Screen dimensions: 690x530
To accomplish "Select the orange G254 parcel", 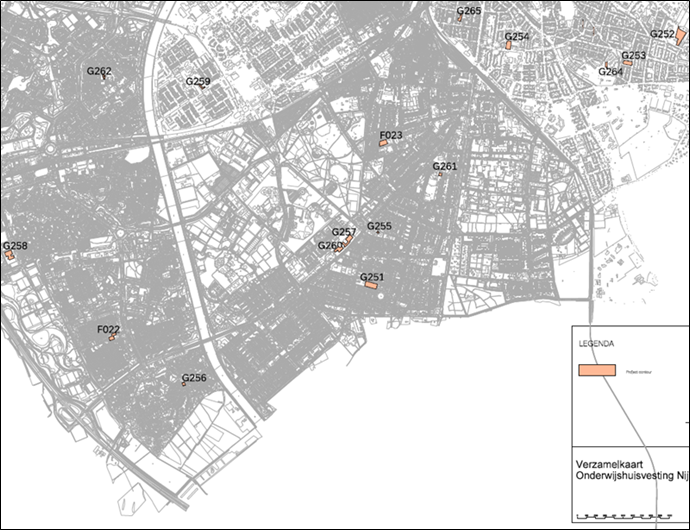I will 509,46.
